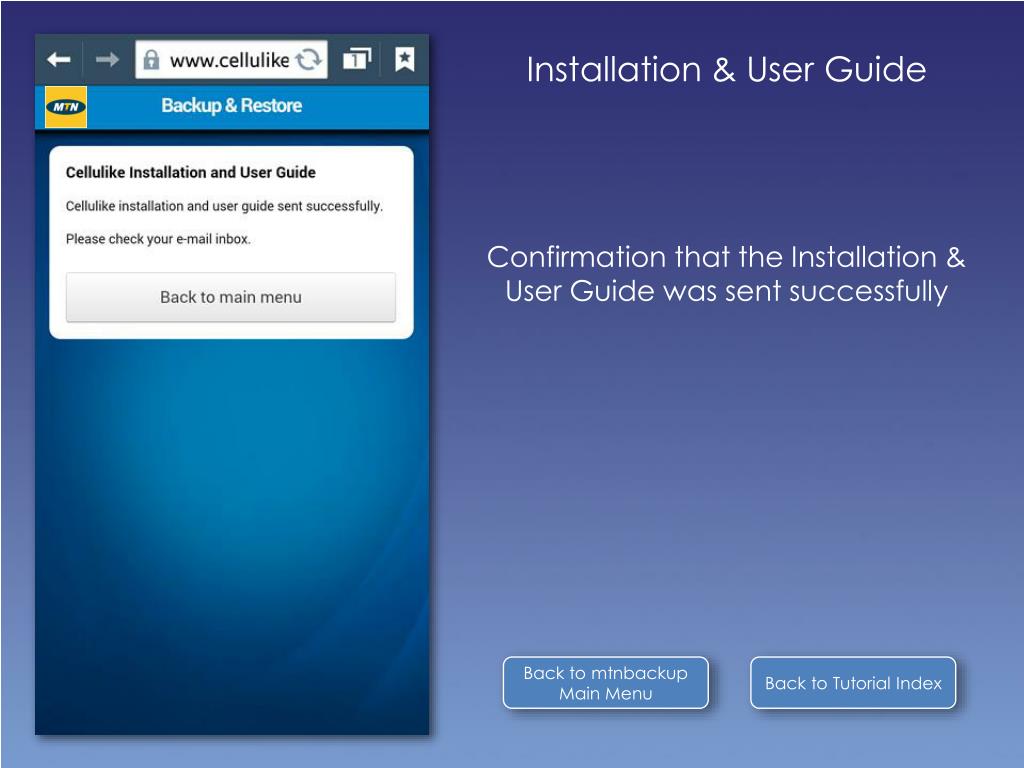Click text 'sent successfully' message line
This screenshot has height=768, width=1024.
coord(224,206)
